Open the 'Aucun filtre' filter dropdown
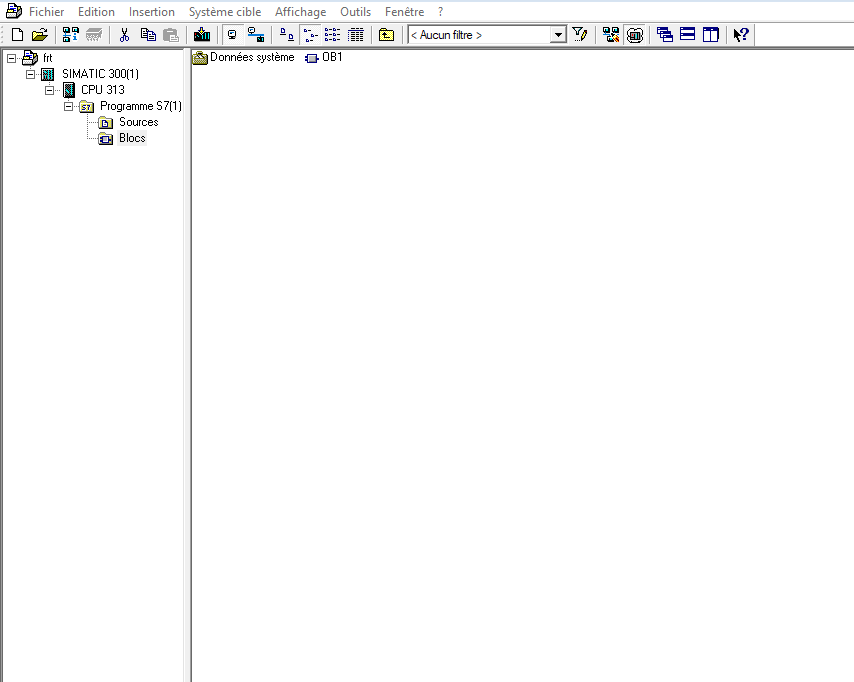 558,35
